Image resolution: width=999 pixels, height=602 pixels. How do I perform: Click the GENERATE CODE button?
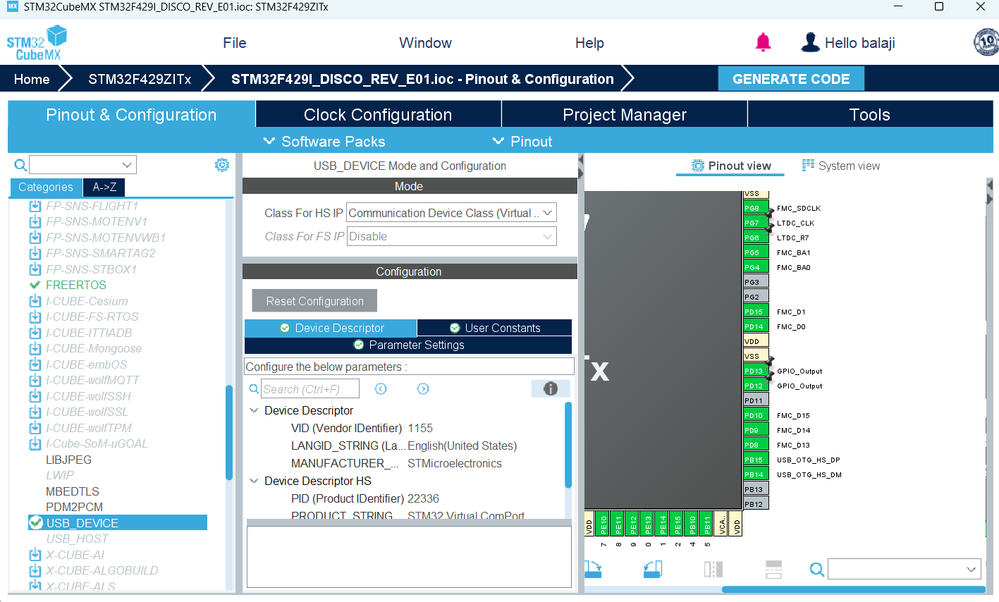pyautogui.click(x=791, y=79)
